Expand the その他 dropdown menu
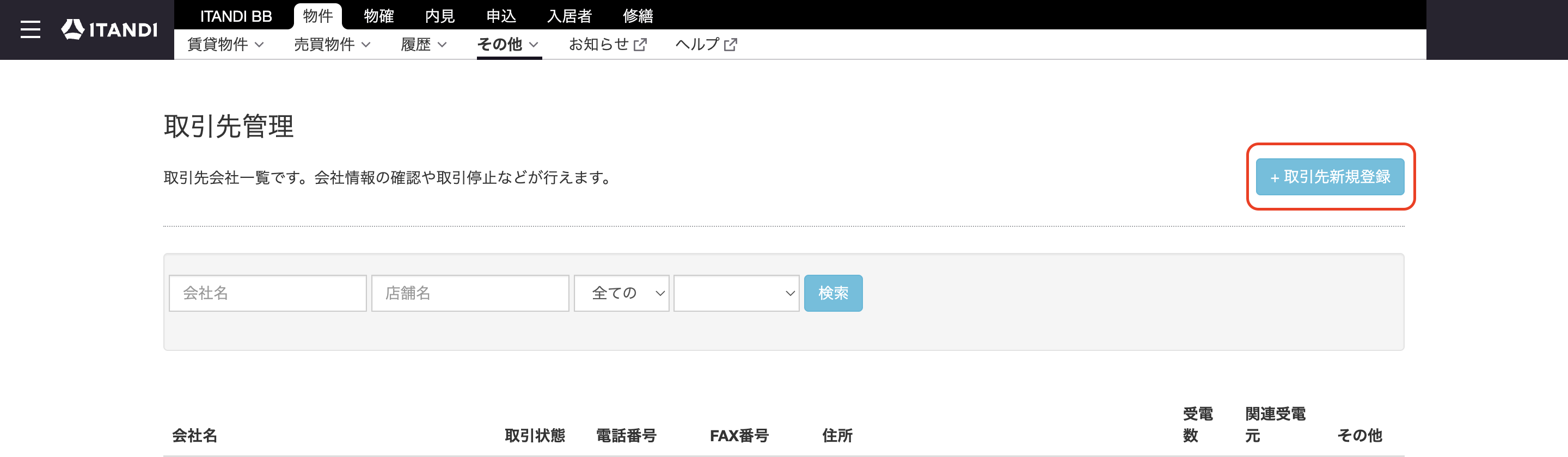1568x457 pixels. click(509, 45)
